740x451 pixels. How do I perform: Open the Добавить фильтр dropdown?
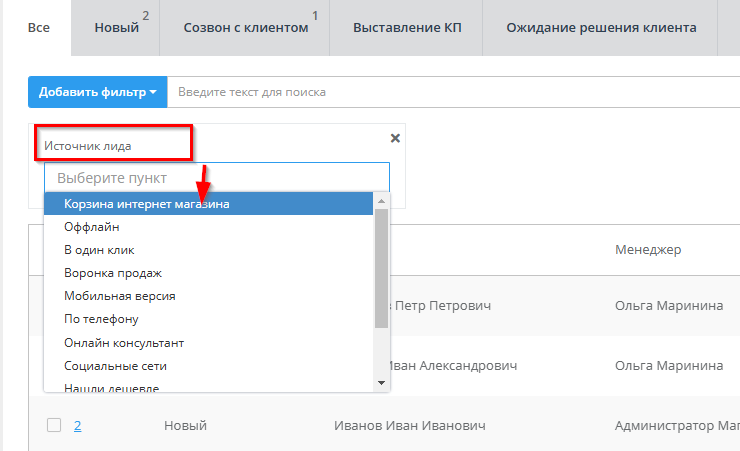click(x=97, y=92)
